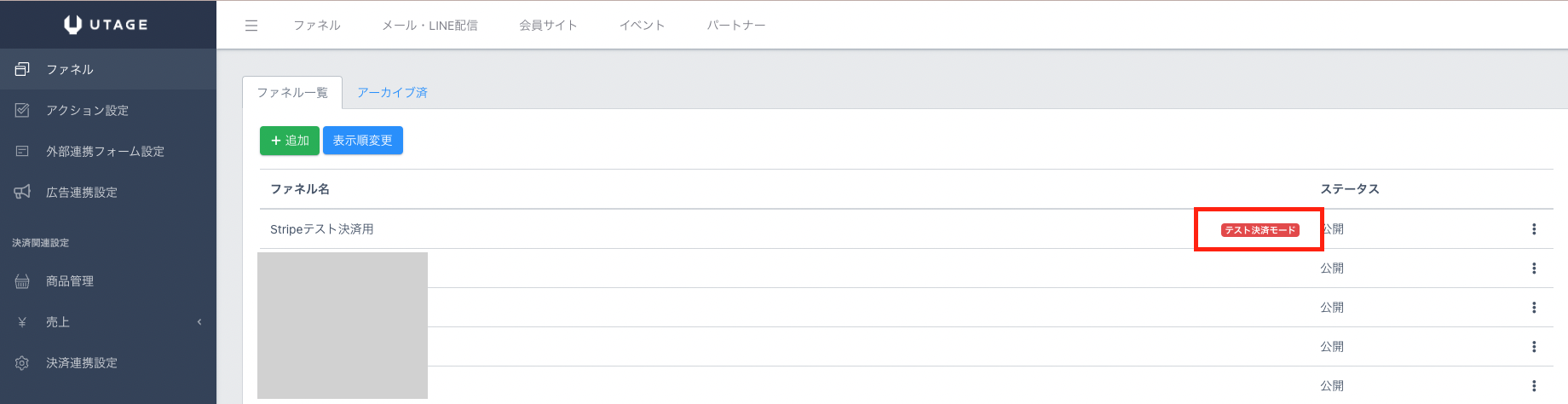Screen dimensions: 1568x404
Task: Click the 決済連携設定 gear icon
Action: point(22,363)
